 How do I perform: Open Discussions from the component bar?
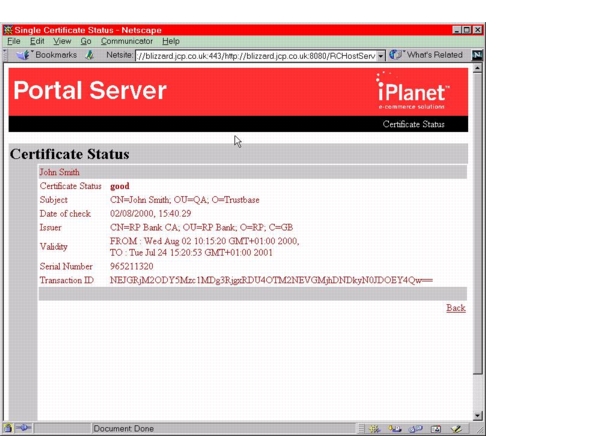coord(415,429)
